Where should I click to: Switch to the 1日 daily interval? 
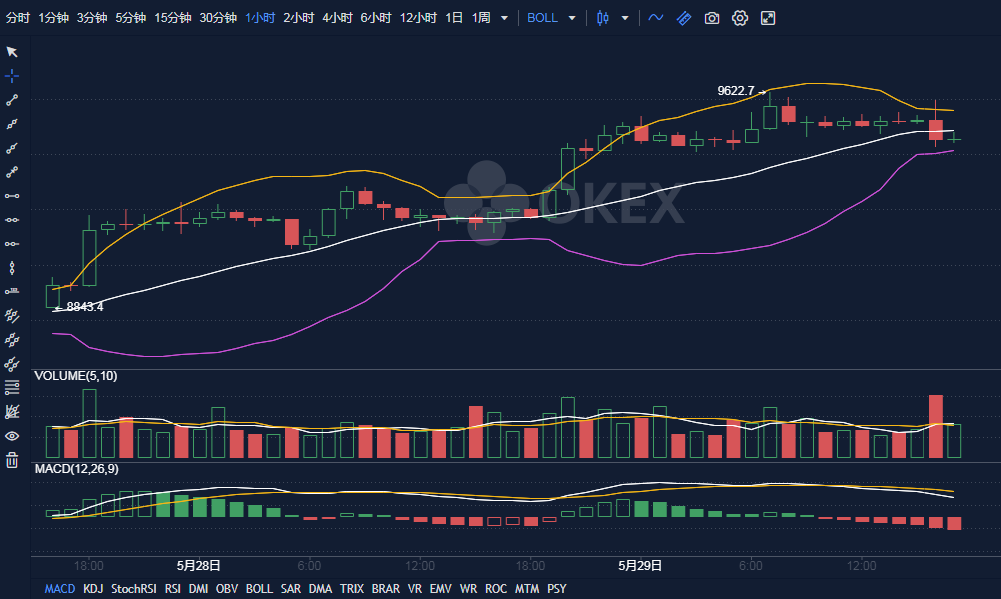pyautogui.click(x=454, y=18)
